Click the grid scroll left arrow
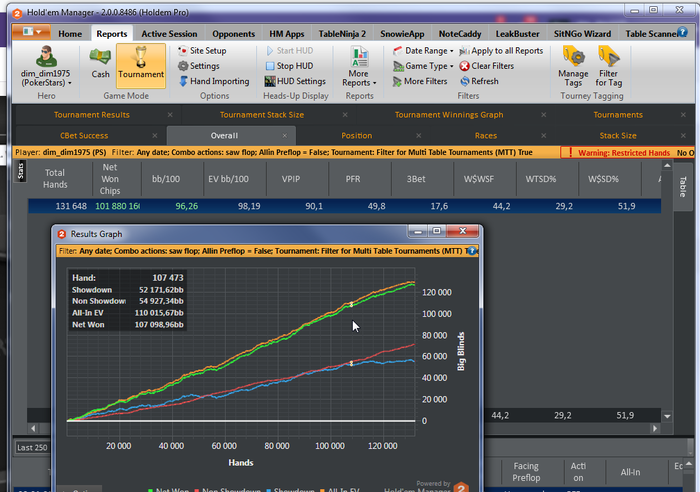This screenshot has width=700, height=492. [x=33, y=429]
